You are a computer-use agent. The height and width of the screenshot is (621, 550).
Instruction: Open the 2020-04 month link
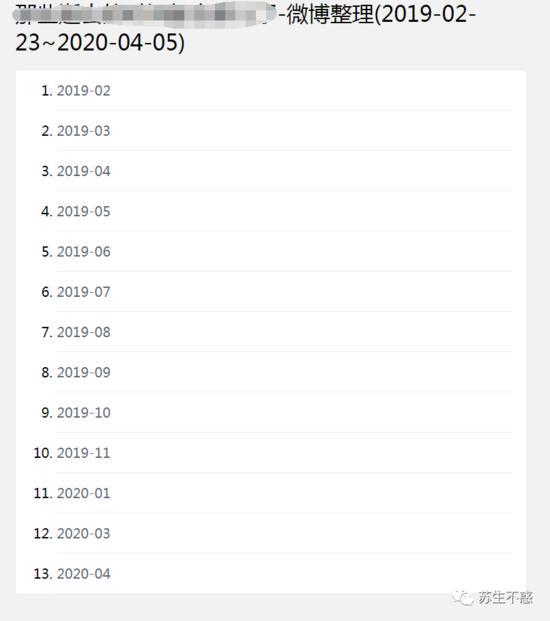(84, 574)
